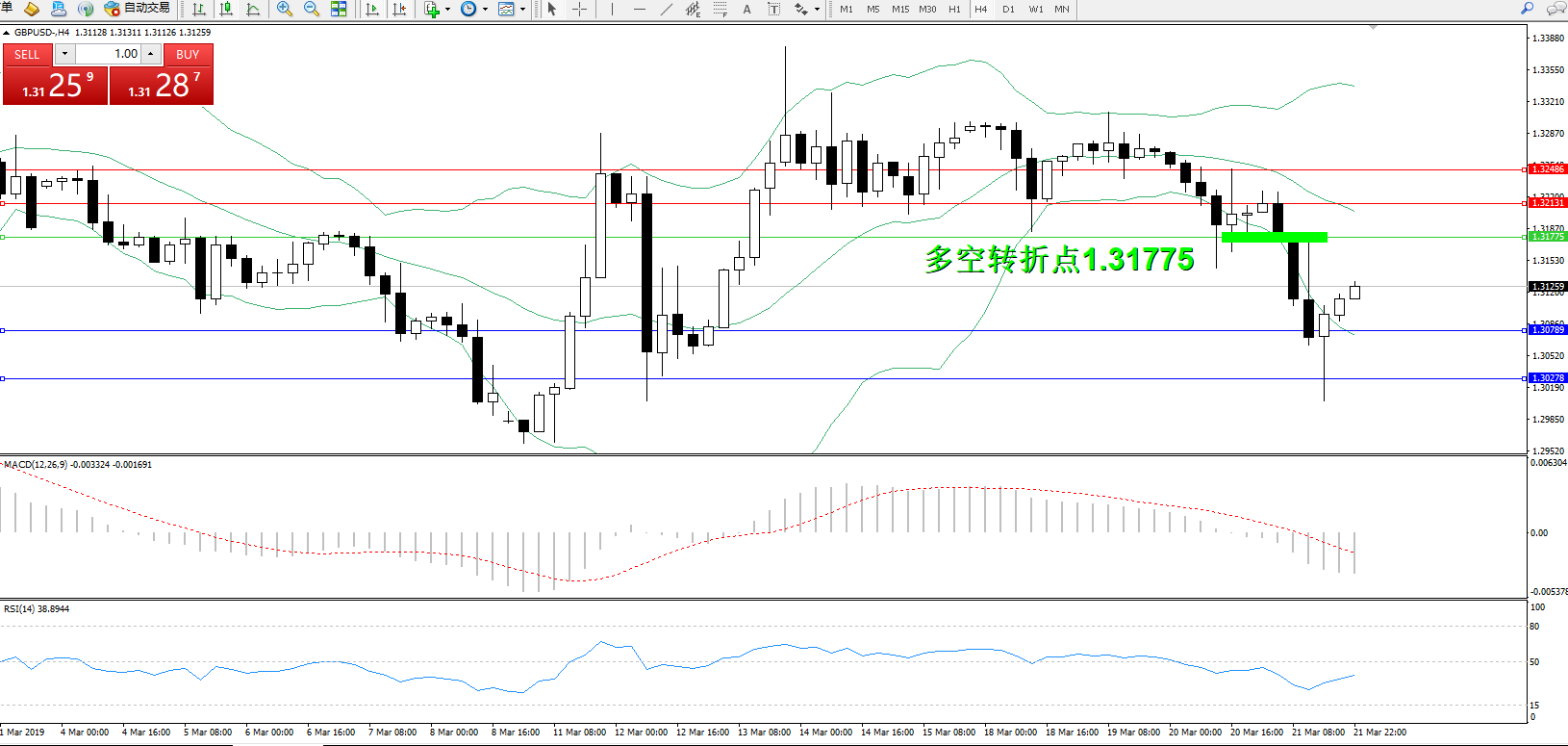Toggle the candlestick chart mode

click(x=226, y=9)
